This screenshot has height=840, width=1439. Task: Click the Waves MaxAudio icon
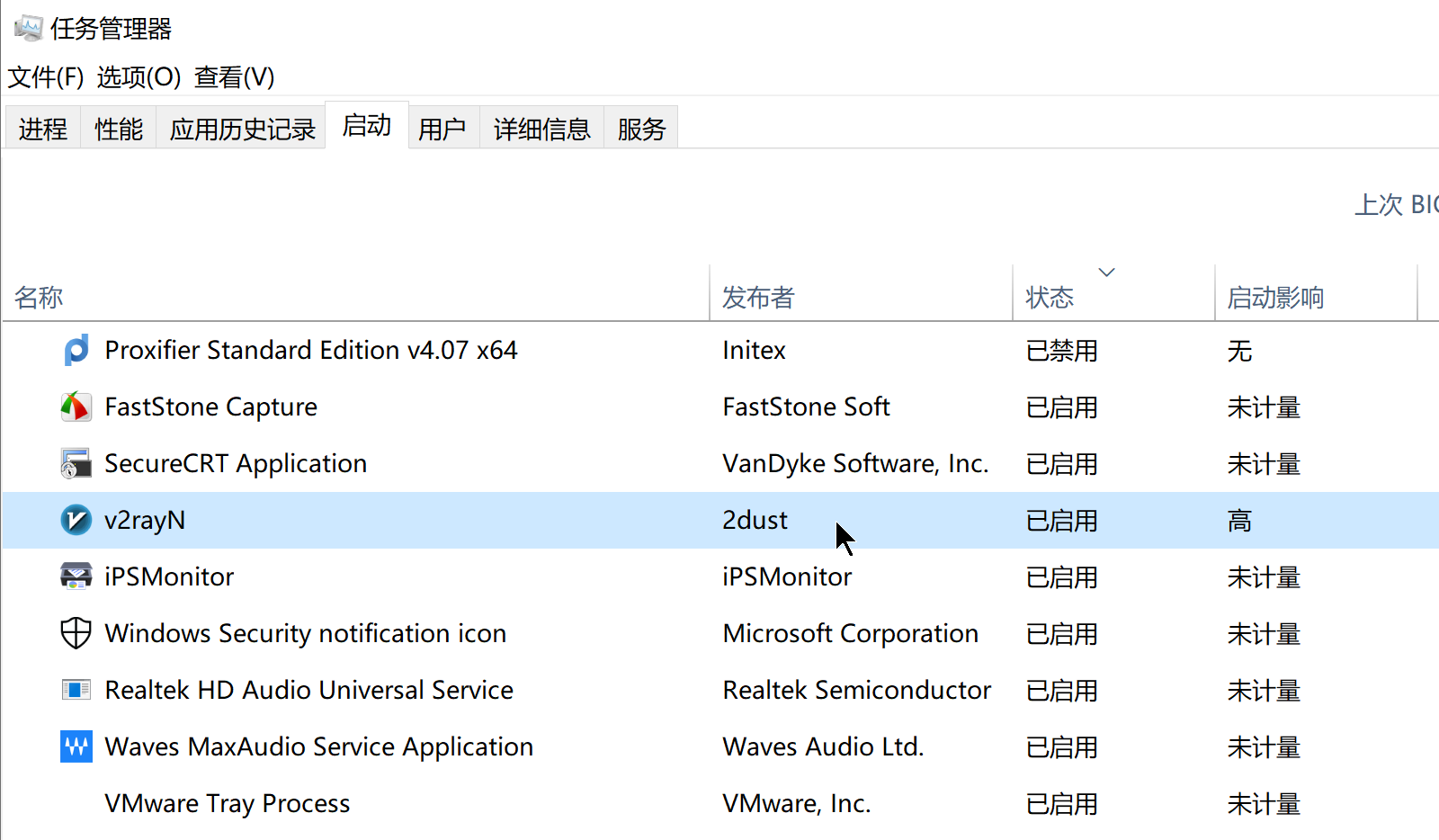point(76,746)
